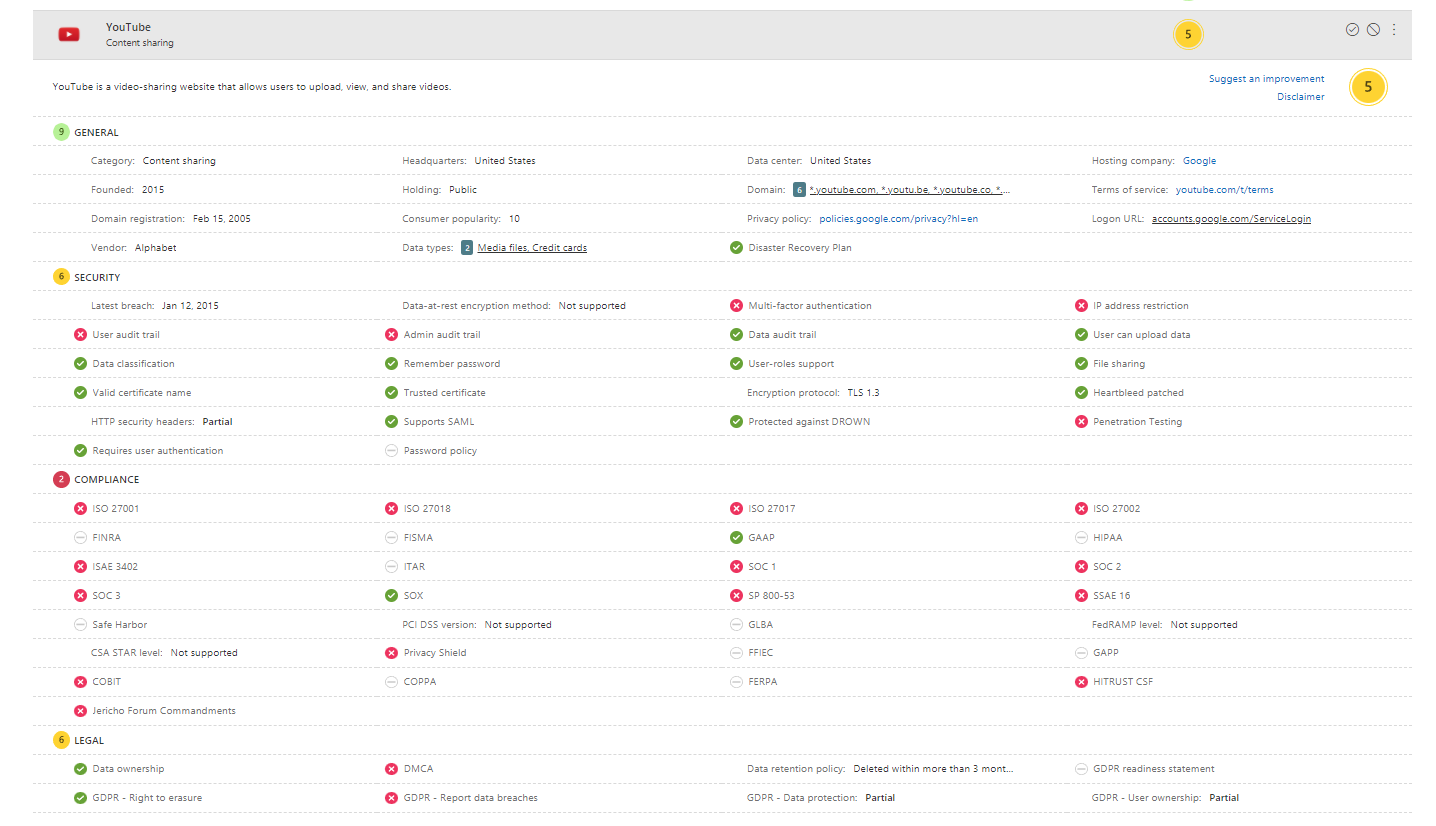Click the YouTube logo icon
Viewport: 1436px width, 826px height.
coord(68,35)
